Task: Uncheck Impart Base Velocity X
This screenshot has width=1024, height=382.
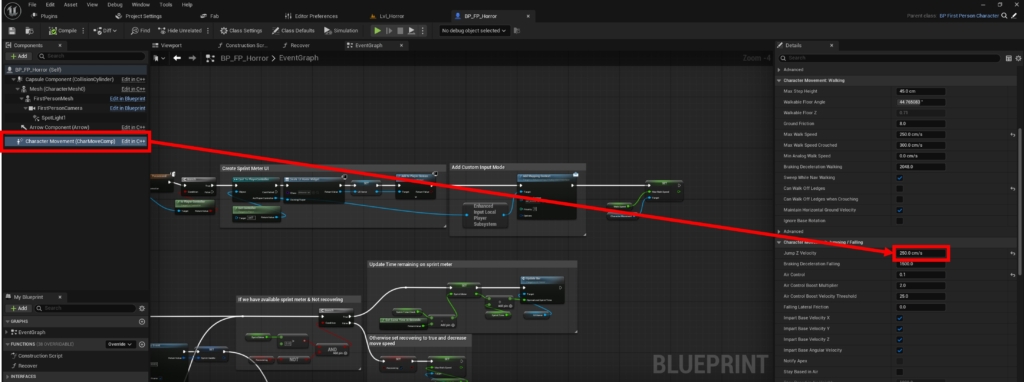Action: (x=899, y=318)
